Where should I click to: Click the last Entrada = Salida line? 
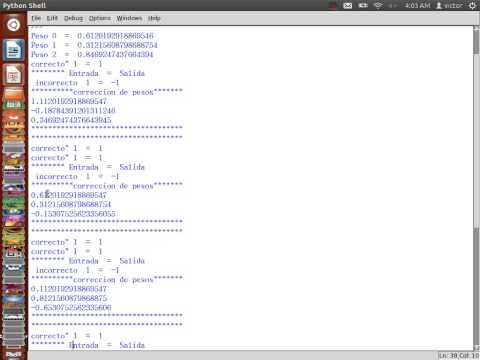pyautogui.click(x=88, y=345)
